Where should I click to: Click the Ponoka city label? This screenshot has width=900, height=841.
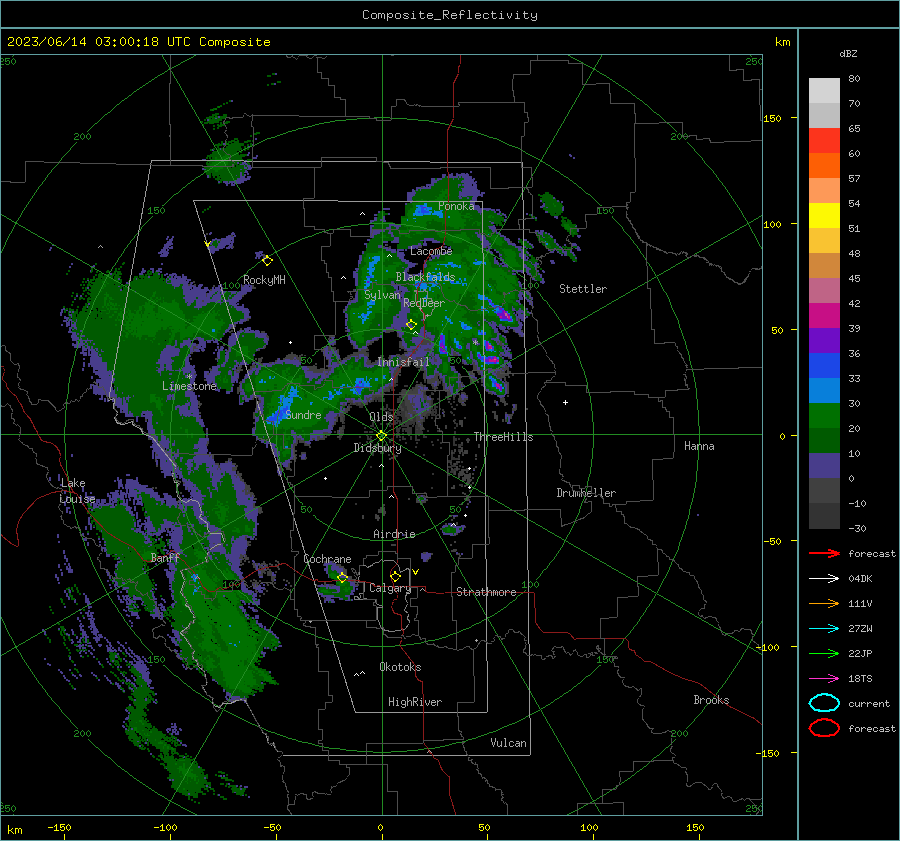tap(456, 206)
